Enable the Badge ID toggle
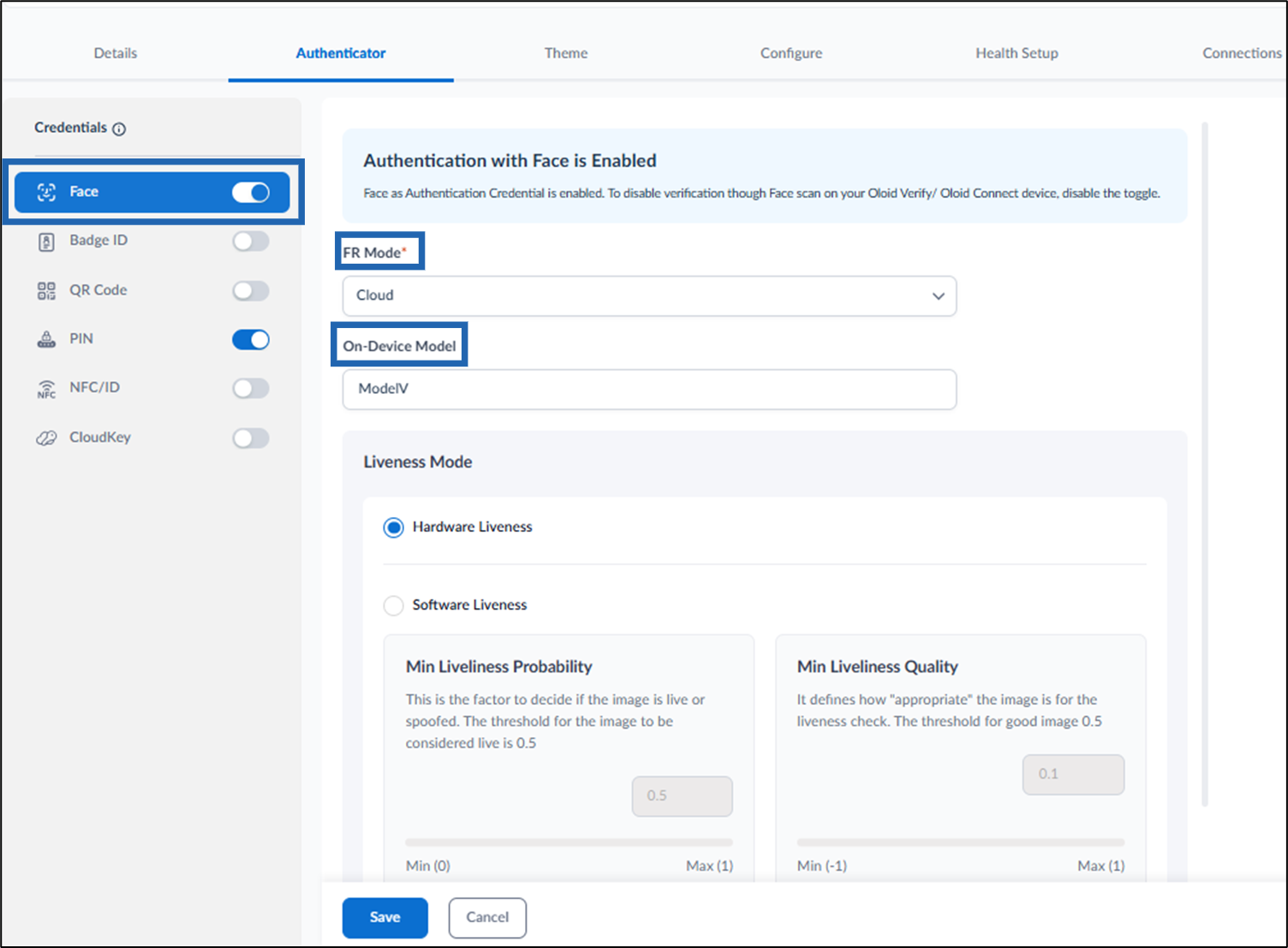 click(251, 241)
